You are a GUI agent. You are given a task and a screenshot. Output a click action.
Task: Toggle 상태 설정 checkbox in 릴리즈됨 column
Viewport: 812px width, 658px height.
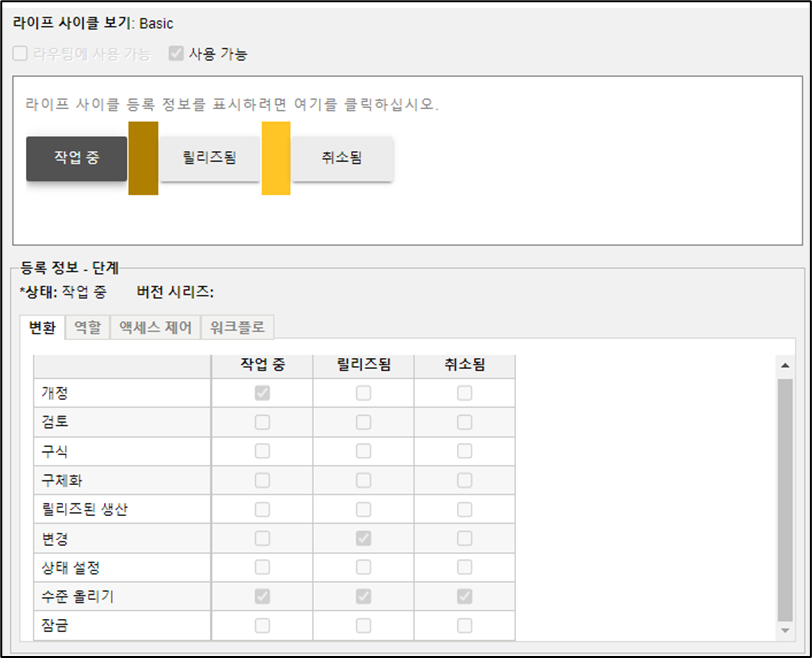click(364, 567)
